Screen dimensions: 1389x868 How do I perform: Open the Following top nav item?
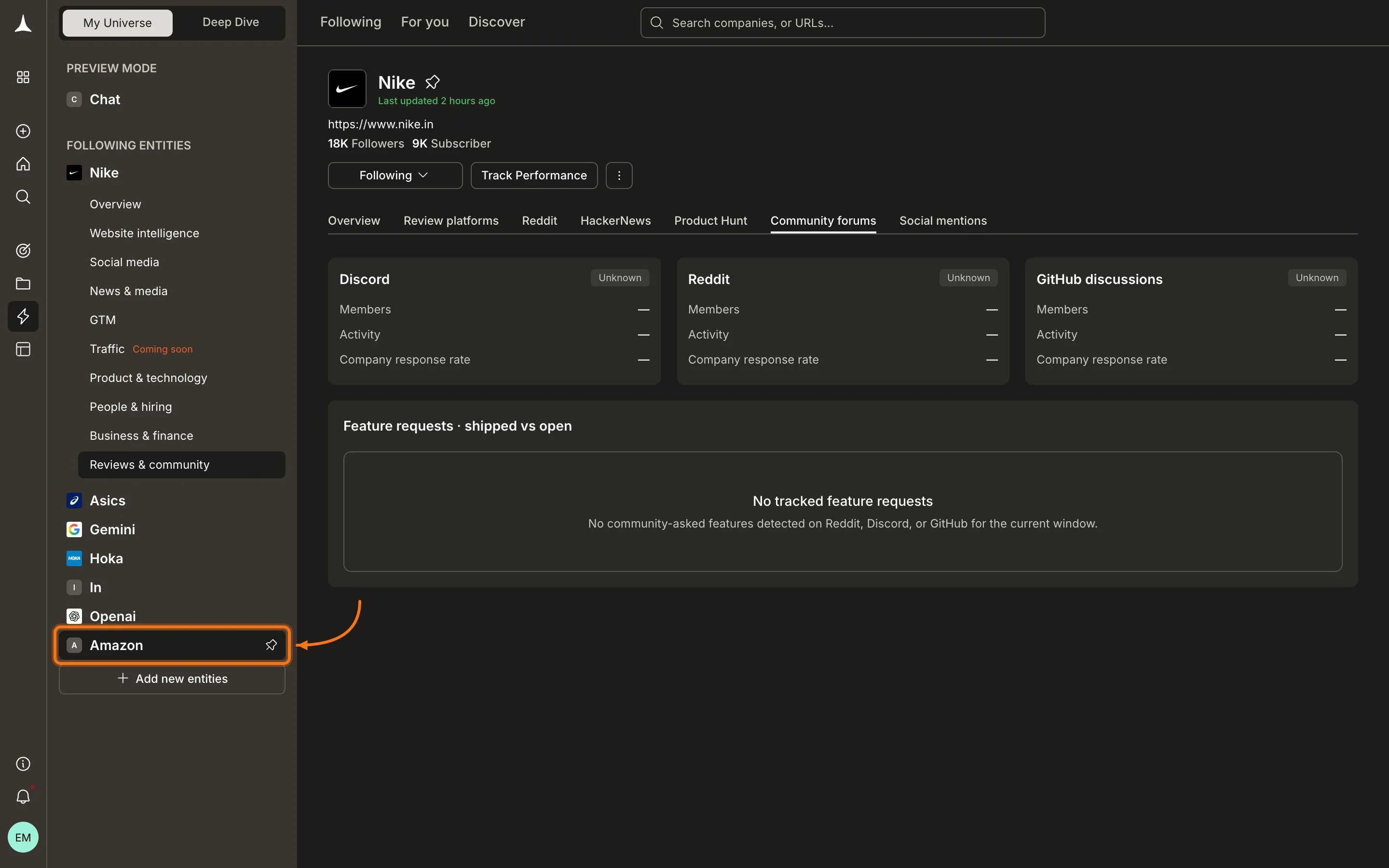tap(351, 22)
